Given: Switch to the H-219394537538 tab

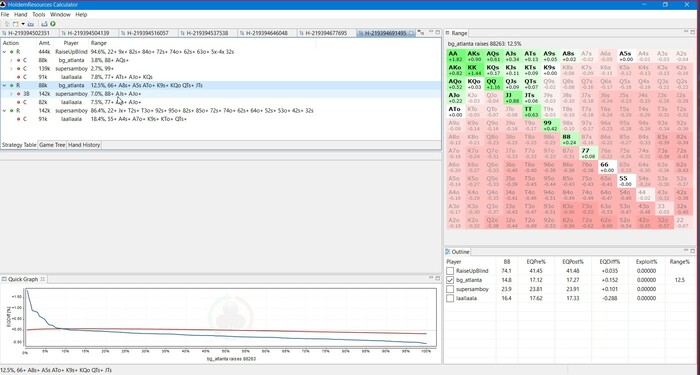Looking at the screenshot, I should pos(207,33).
